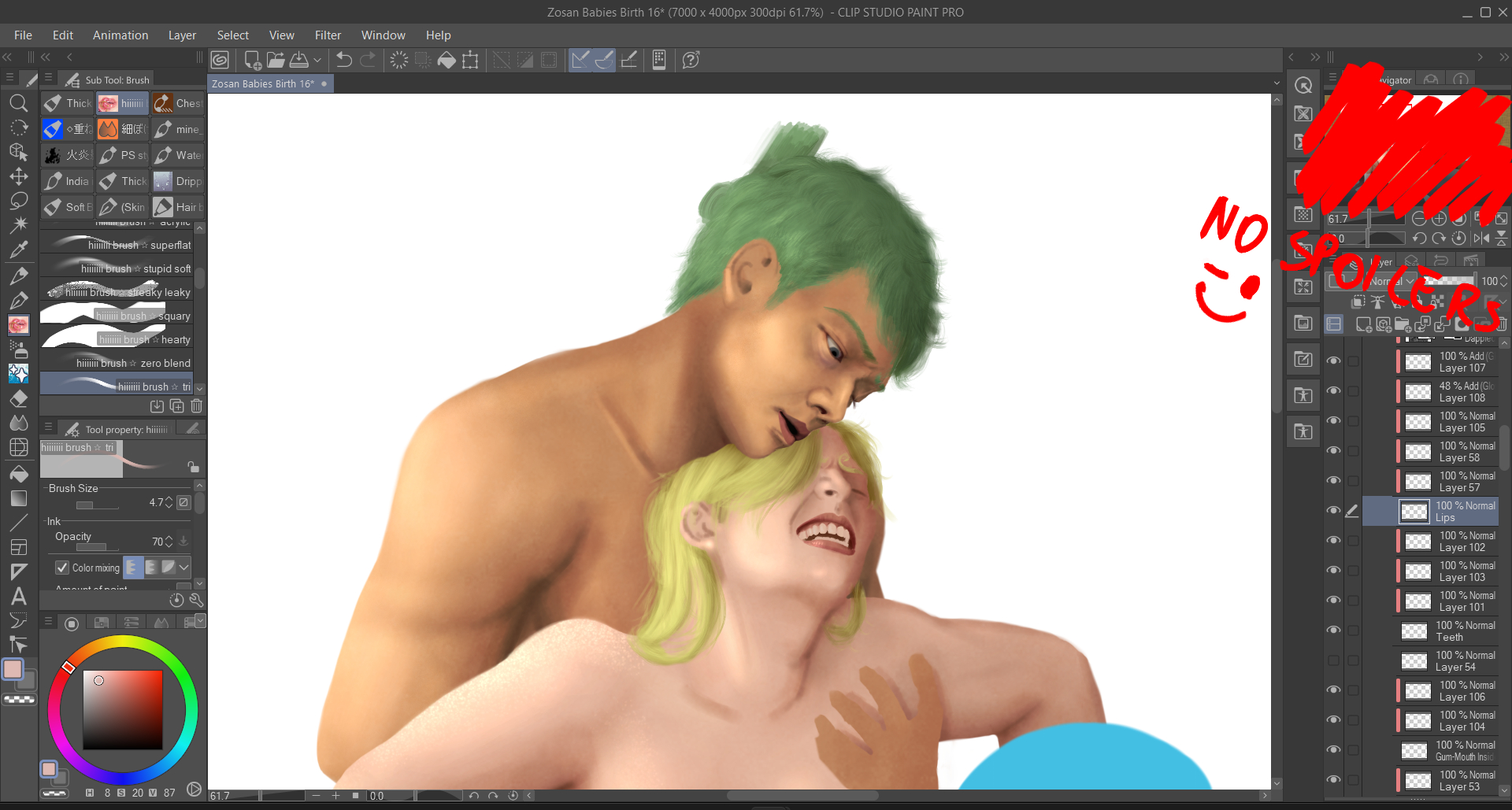Select the Move layer tool
Screen dimensions: 1512x810
click(18, 176)
